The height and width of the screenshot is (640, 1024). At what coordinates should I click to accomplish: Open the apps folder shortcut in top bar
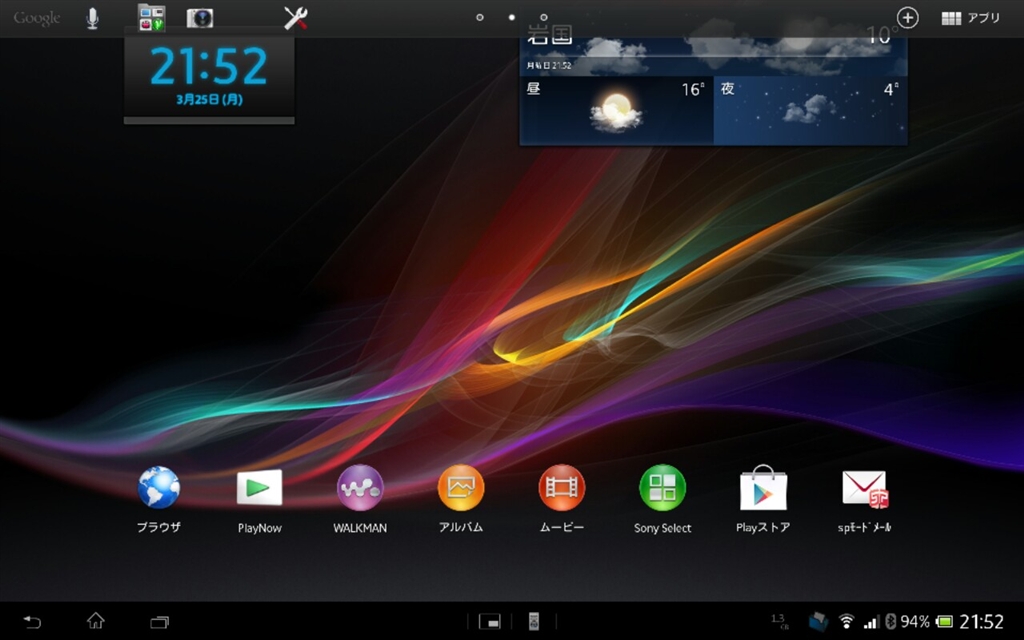151,18
